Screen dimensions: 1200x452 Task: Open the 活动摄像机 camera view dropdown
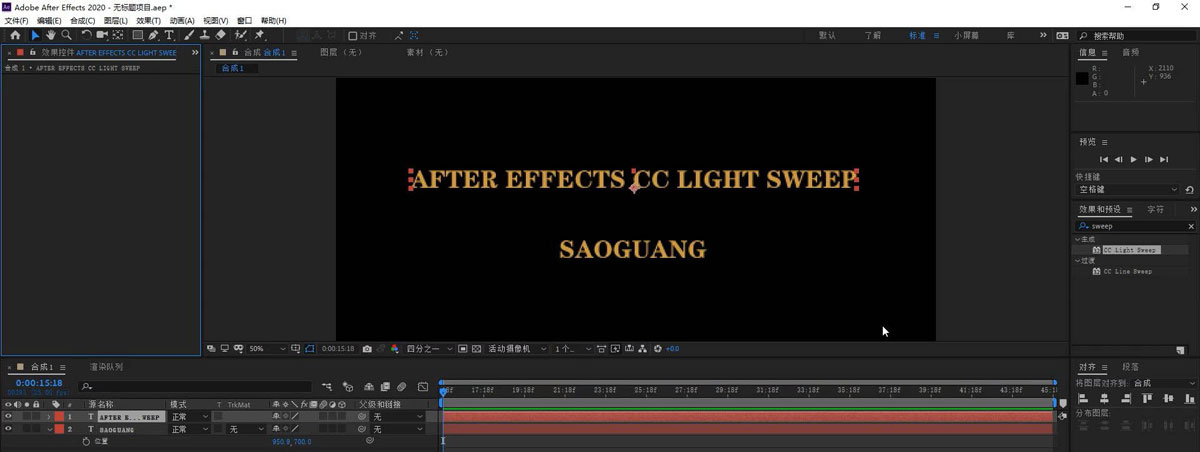517,349
